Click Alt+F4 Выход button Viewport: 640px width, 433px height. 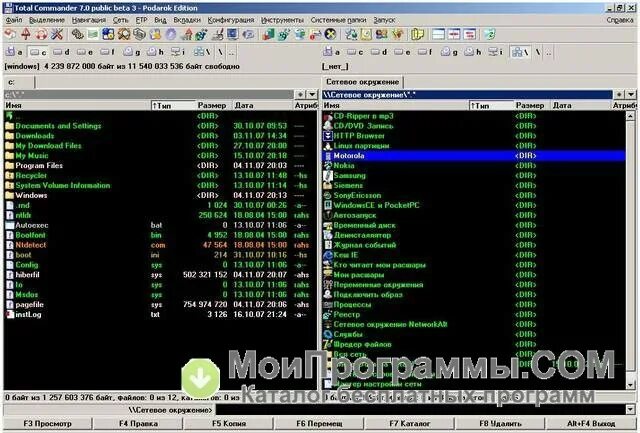[591, 424]
